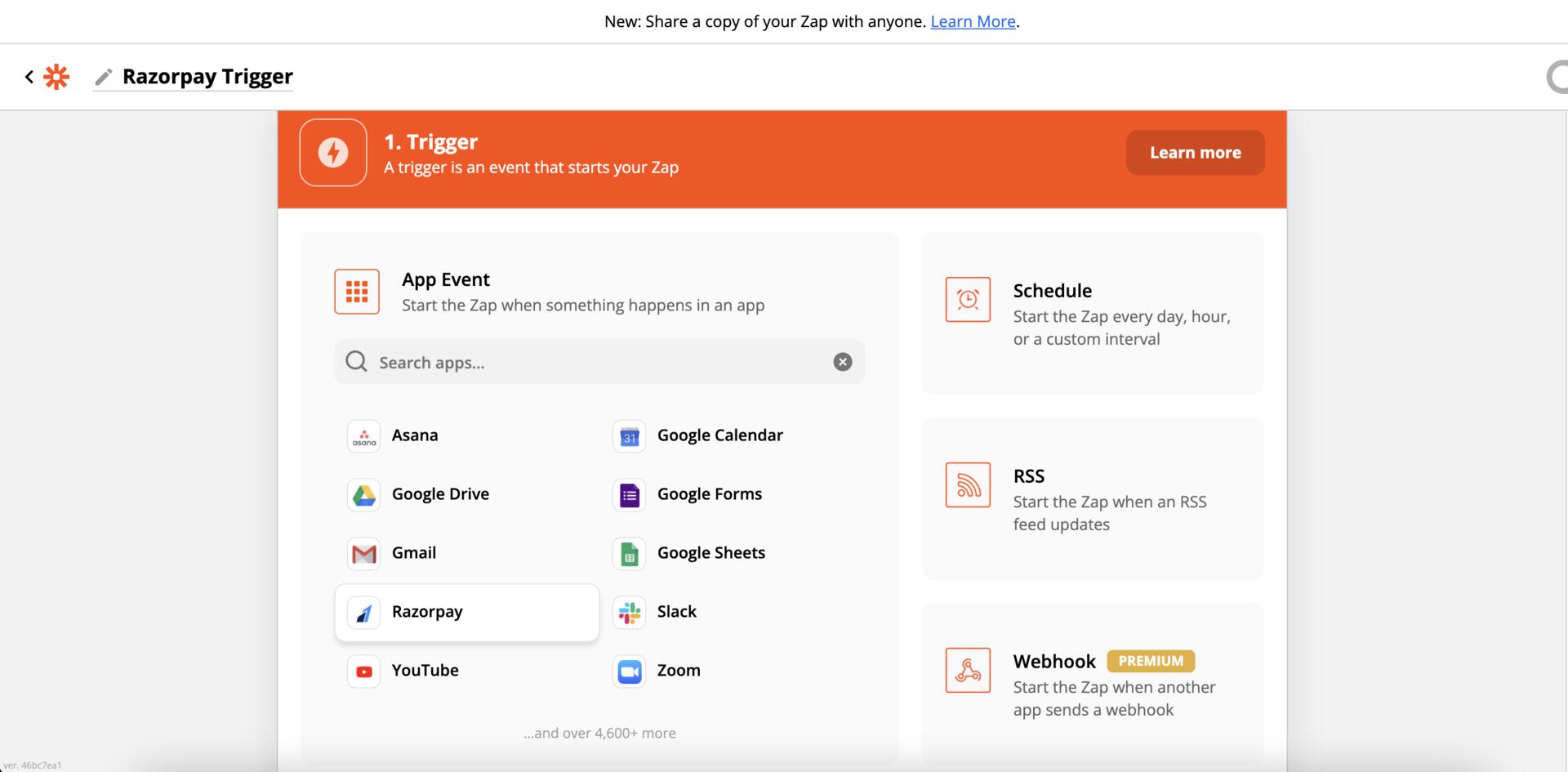
Task: Click the 'App Event' heading
Action: pos(445,279)
